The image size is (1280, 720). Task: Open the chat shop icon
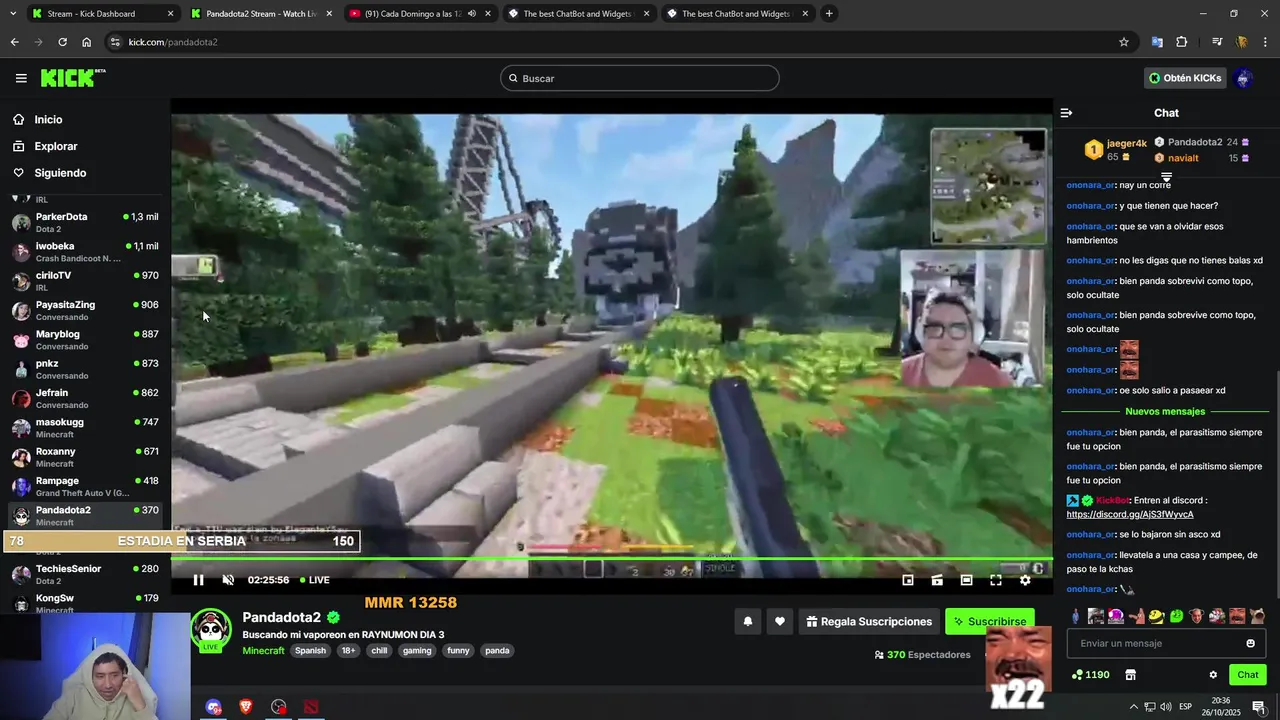1131,675
